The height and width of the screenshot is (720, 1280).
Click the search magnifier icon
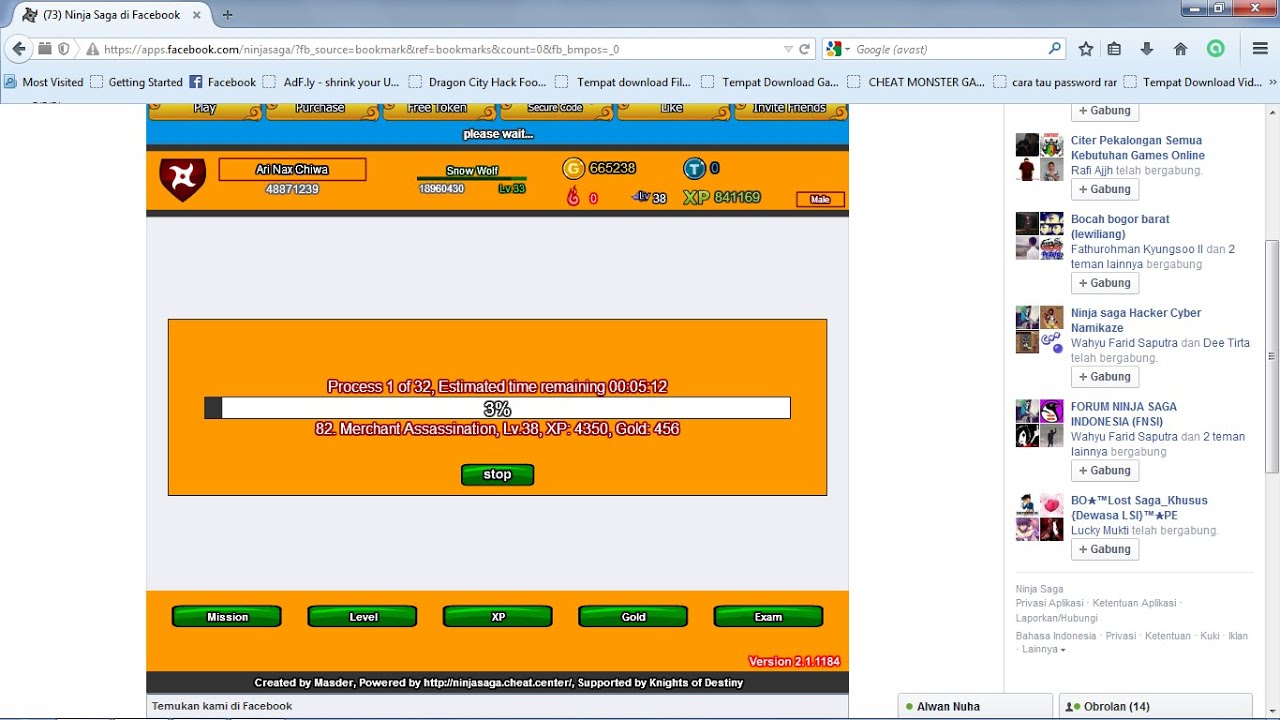[x=1054, y=48]
